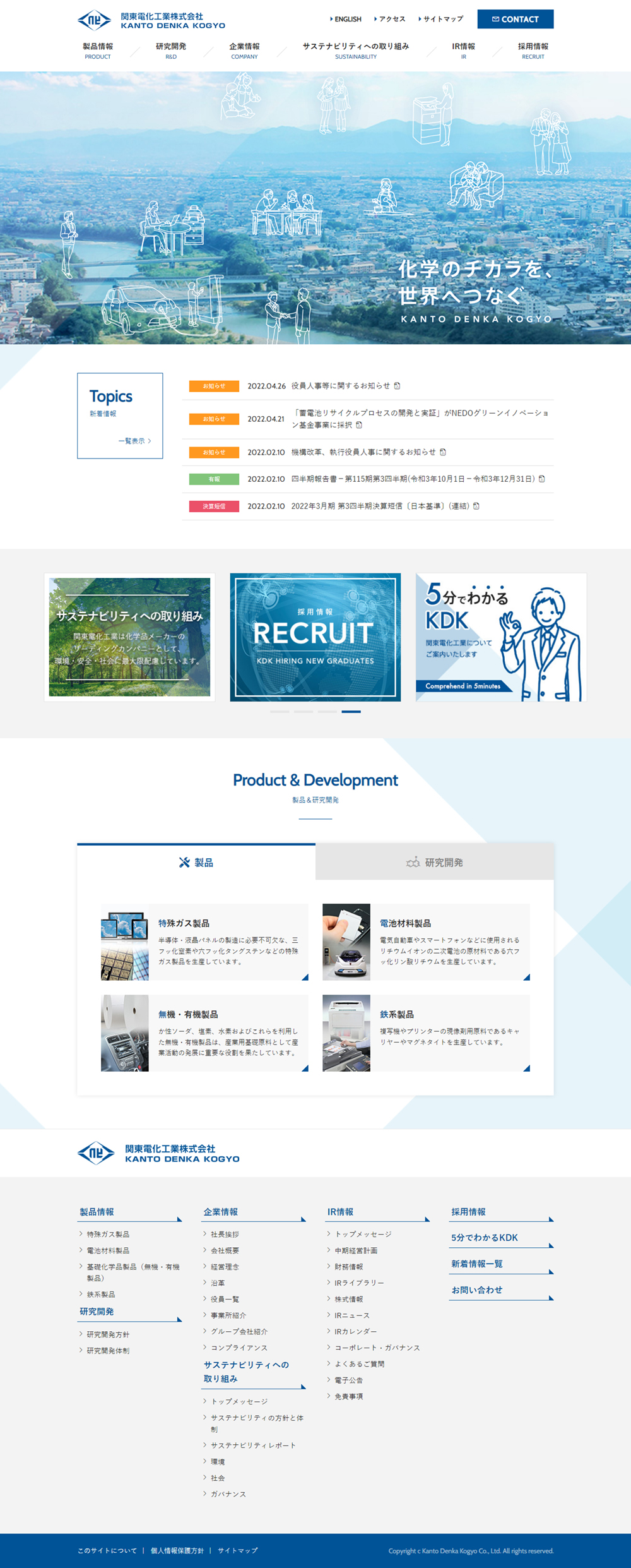Open このサイトについて in bottom bar
This screenshot has width=631, height=1568.
[x=107, y=1550]
